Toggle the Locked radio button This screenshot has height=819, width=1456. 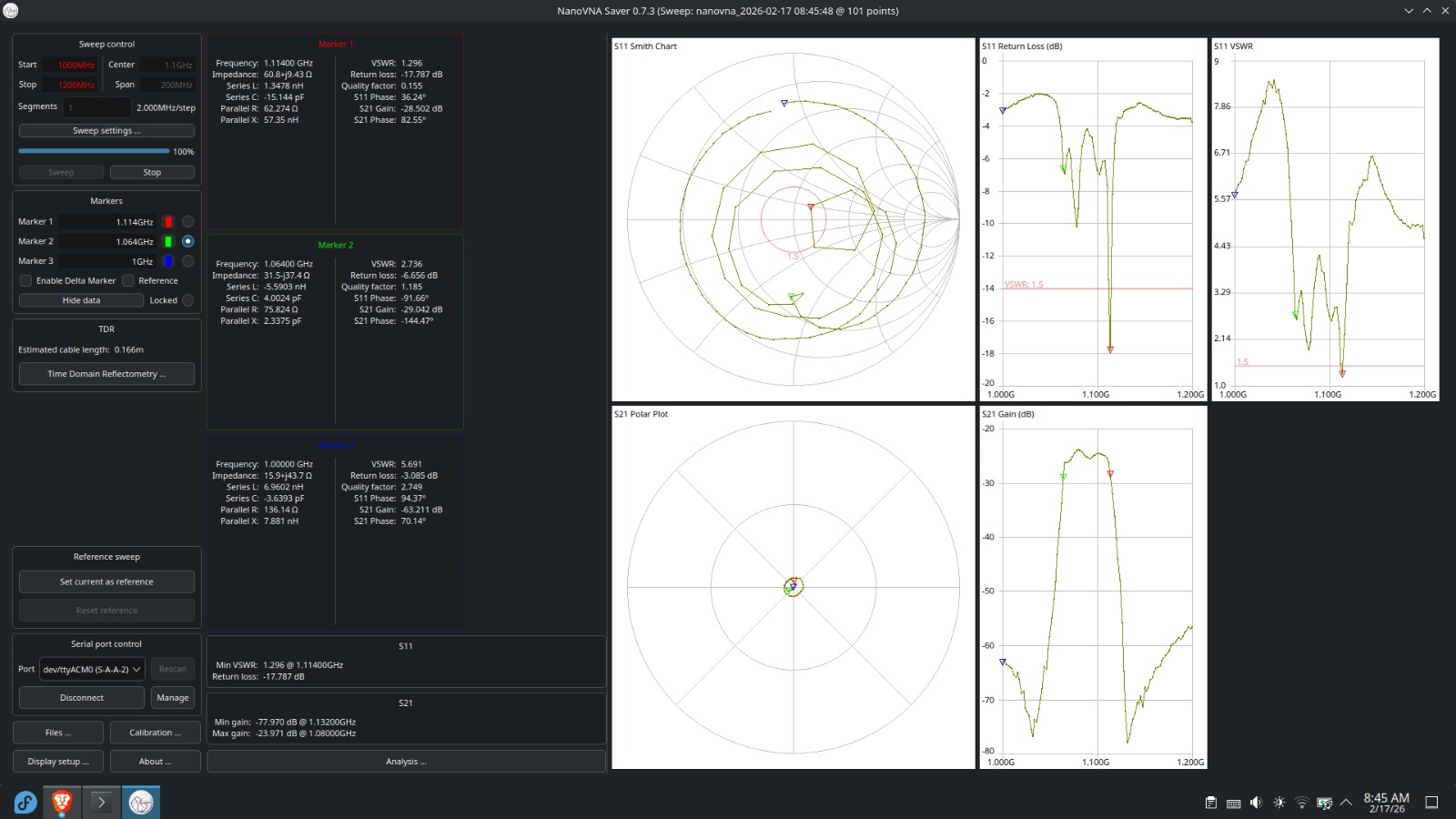(187, 300)
